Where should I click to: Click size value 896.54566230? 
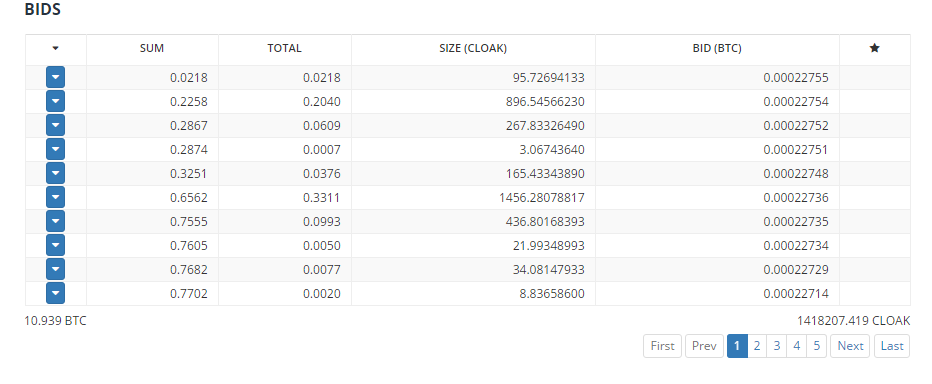point(546,102)
